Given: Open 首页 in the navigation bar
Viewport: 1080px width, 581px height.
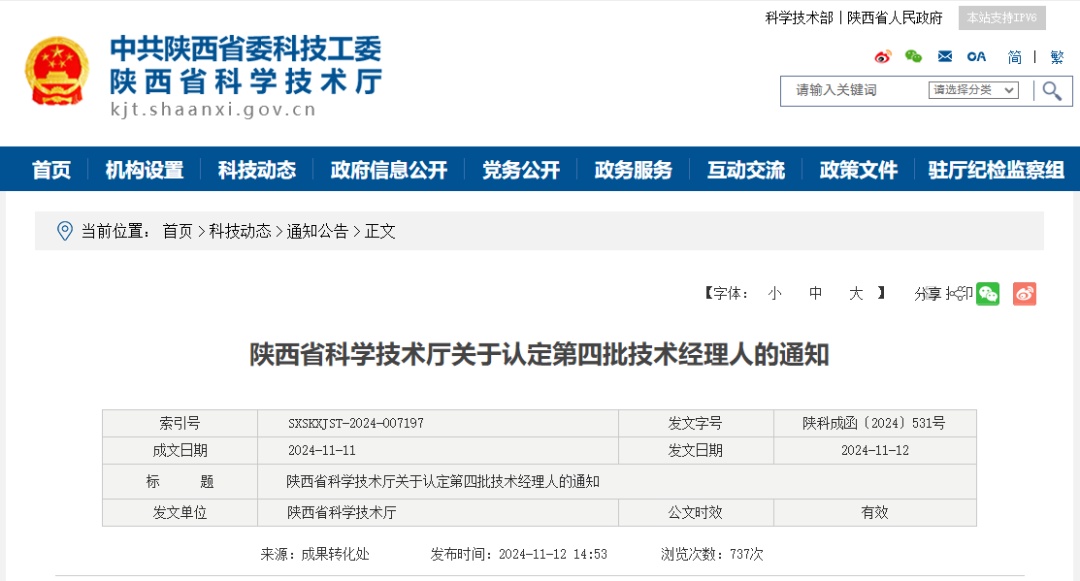Looking at the screenshot, I should coord(52,170).
